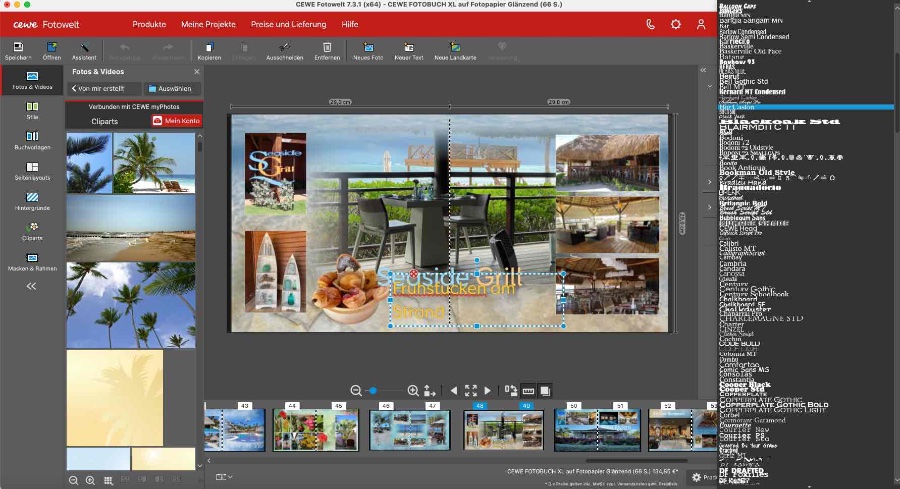Image resolution: width=900 pixels, height=489 pixels.
Task: Go back via 'Von mir erstellt' chevron
Action: click(75, 89)
